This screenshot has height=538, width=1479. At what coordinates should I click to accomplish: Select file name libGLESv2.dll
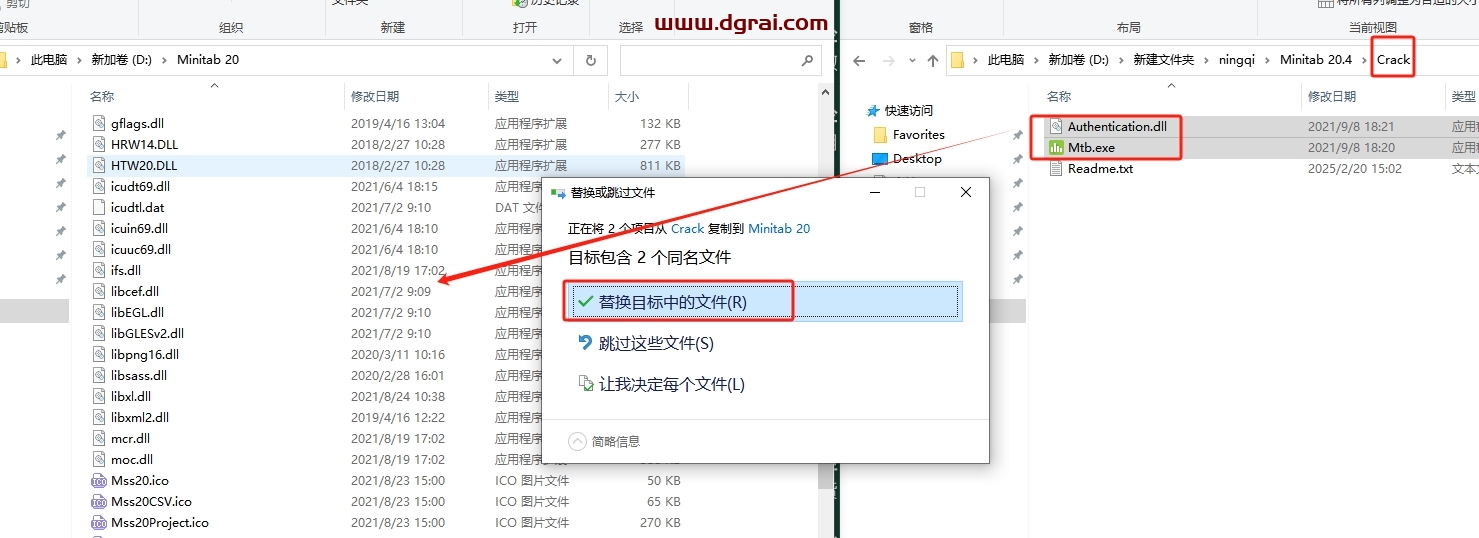(x=148, y=333)
